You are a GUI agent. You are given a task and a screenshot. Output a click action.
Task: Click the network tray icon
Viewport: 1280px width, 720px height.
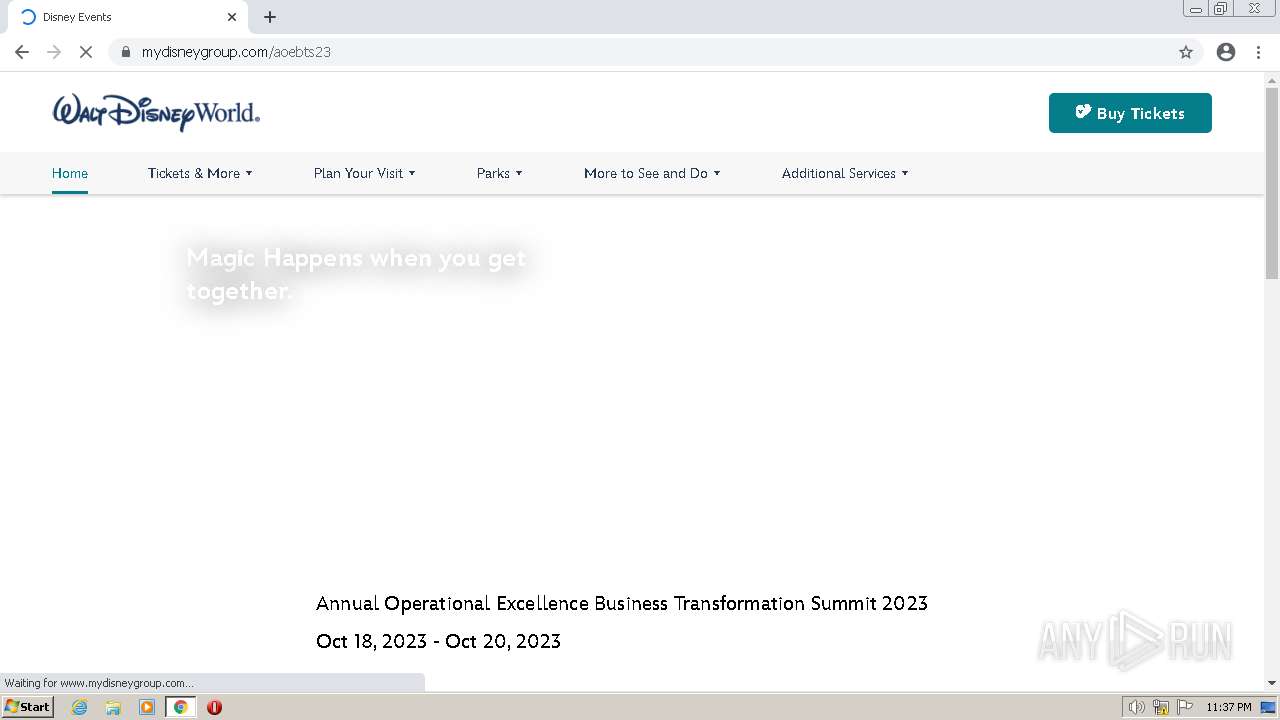(1161, 707)
